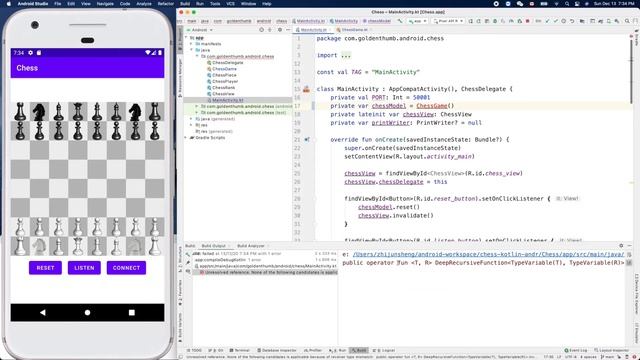
Task: Tap the emulator back navigation triangle
Action: (43, 312)
